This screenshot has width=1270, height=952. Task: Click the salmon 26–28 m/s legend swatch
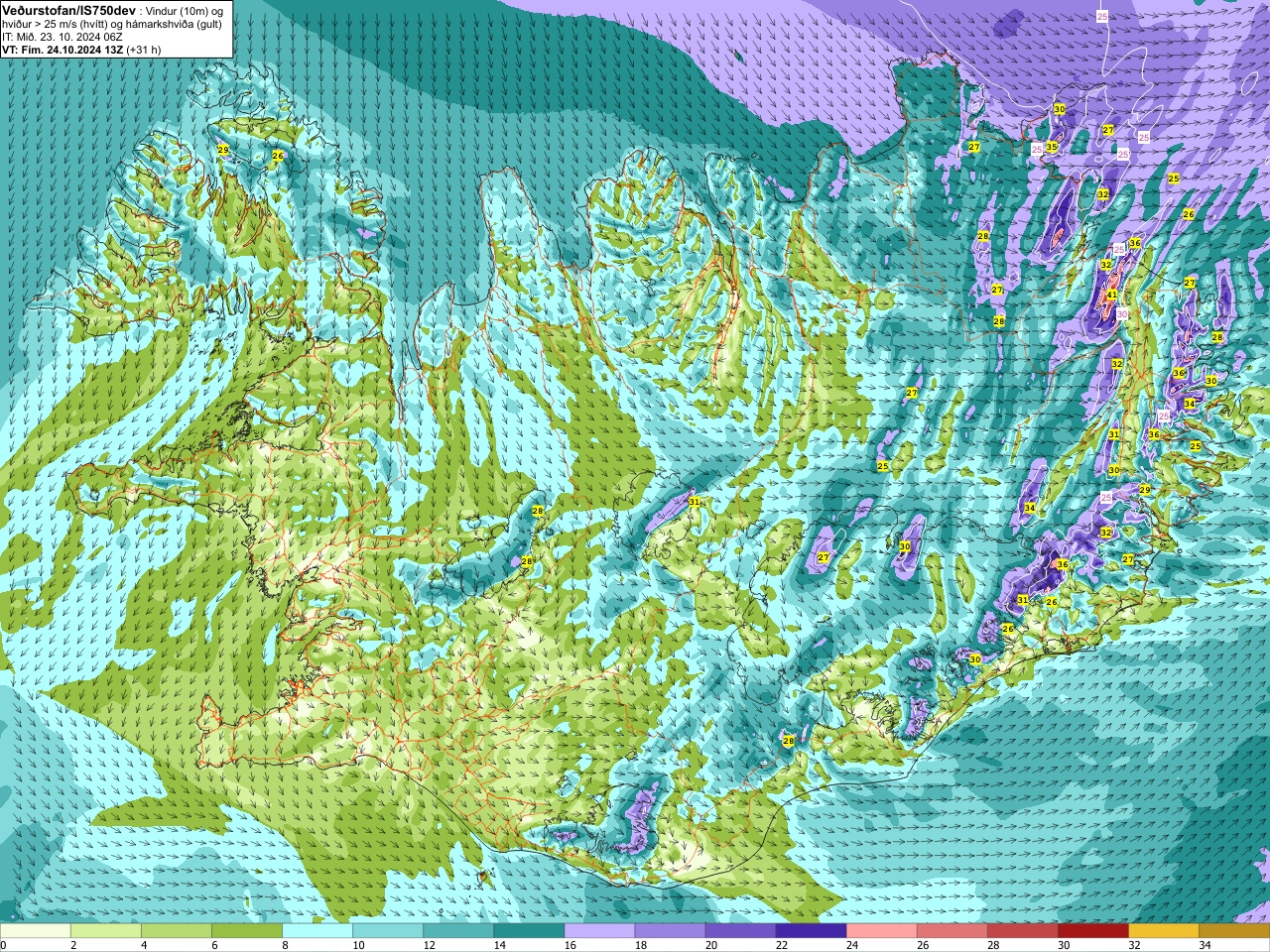pyautogui.click(x=952, y=931)
